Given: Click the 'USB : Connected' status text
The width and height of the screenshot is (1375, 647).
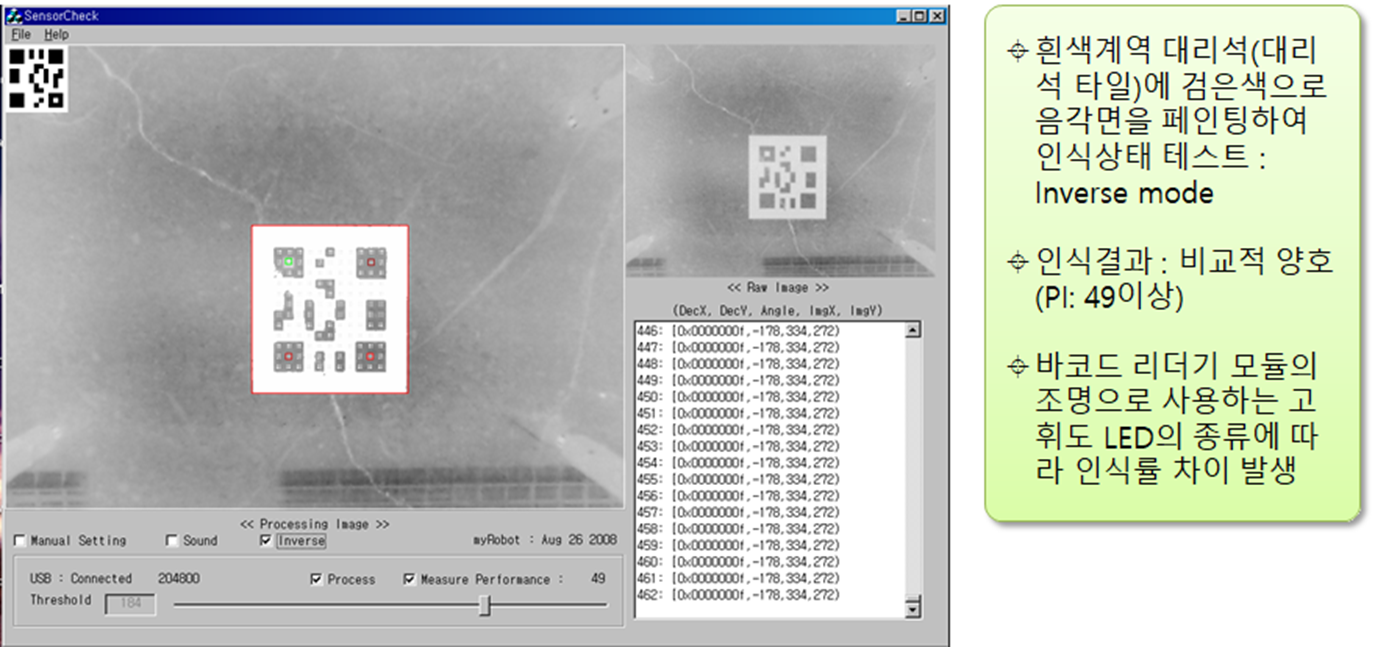Looking at the screenshot, I should (x=80, y=579).
